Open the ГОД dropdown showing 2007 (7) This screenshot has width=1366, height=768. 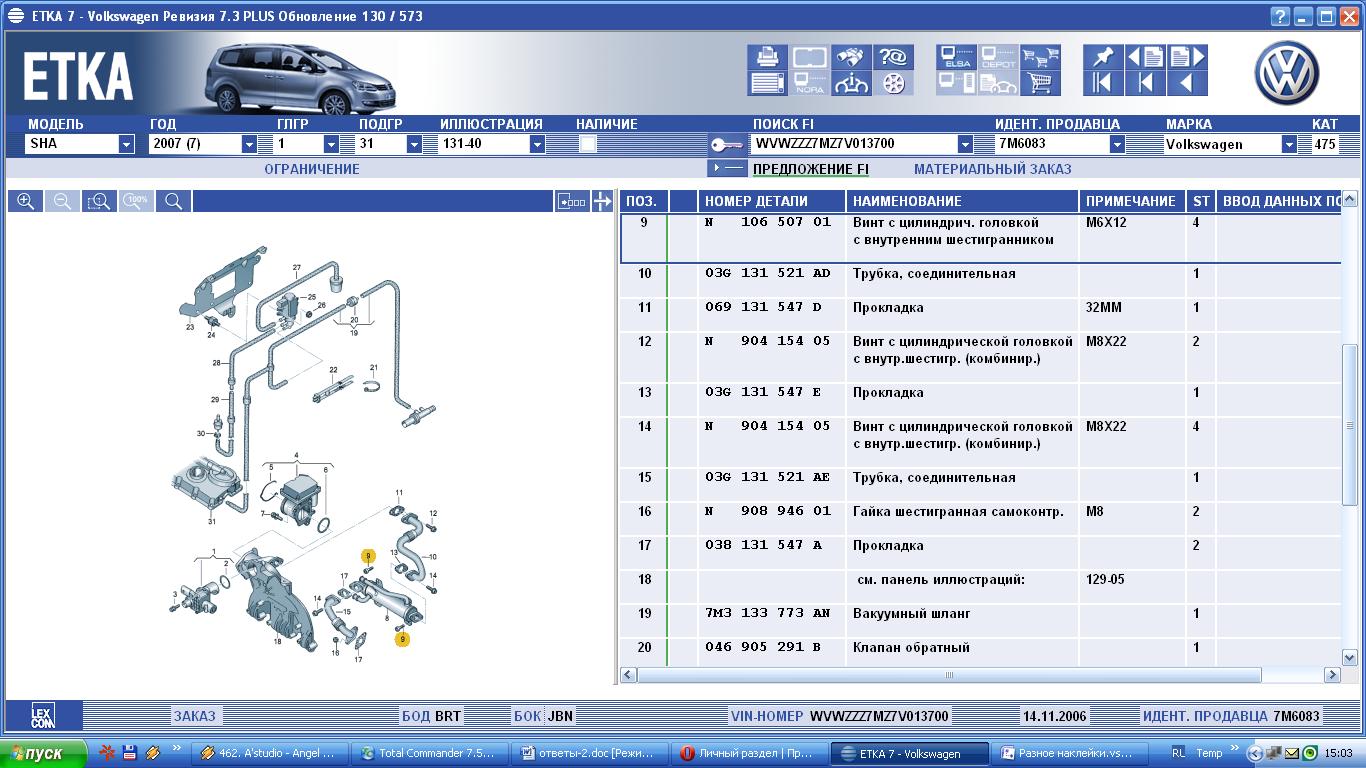point(249,144)
